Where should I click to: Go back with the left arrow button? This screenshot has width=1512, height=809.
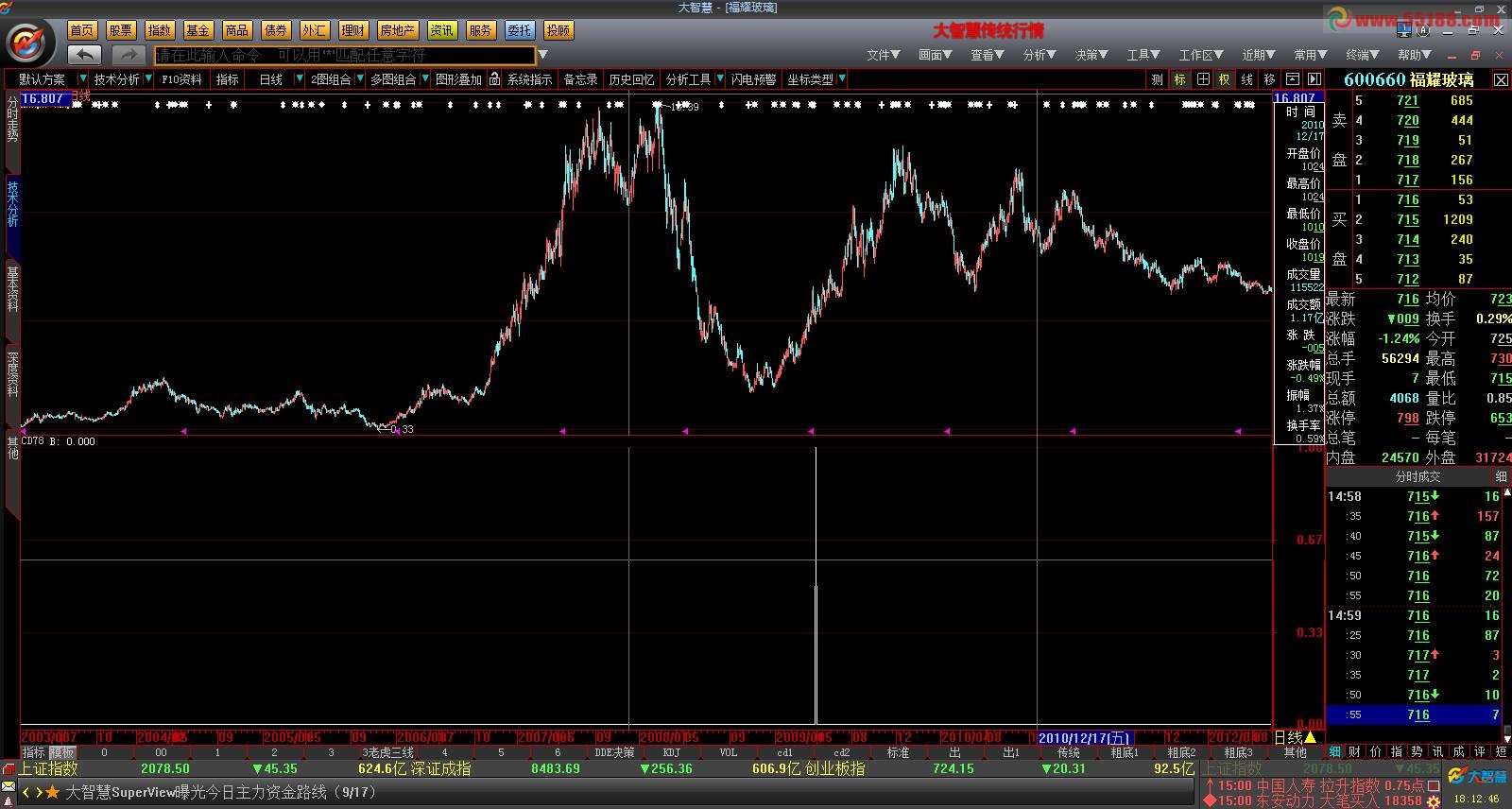(85, 55)
